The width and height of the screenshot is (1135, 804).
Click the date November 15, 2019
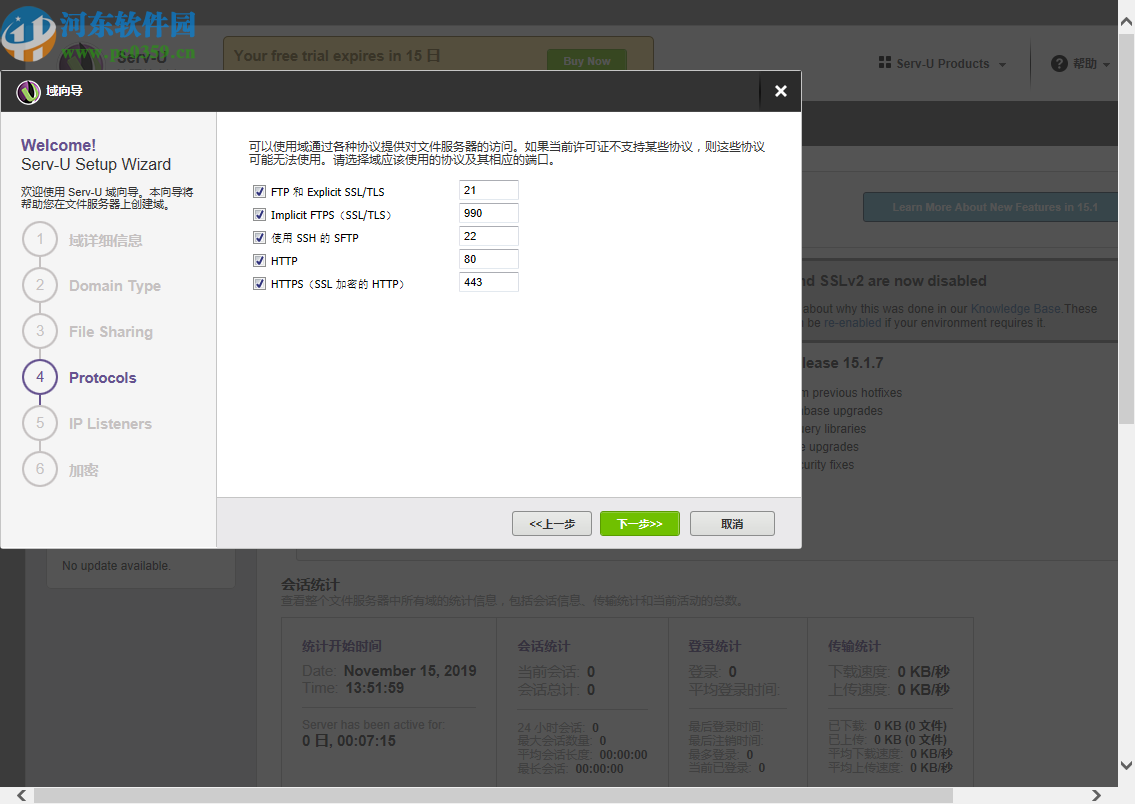coord(410,671)
